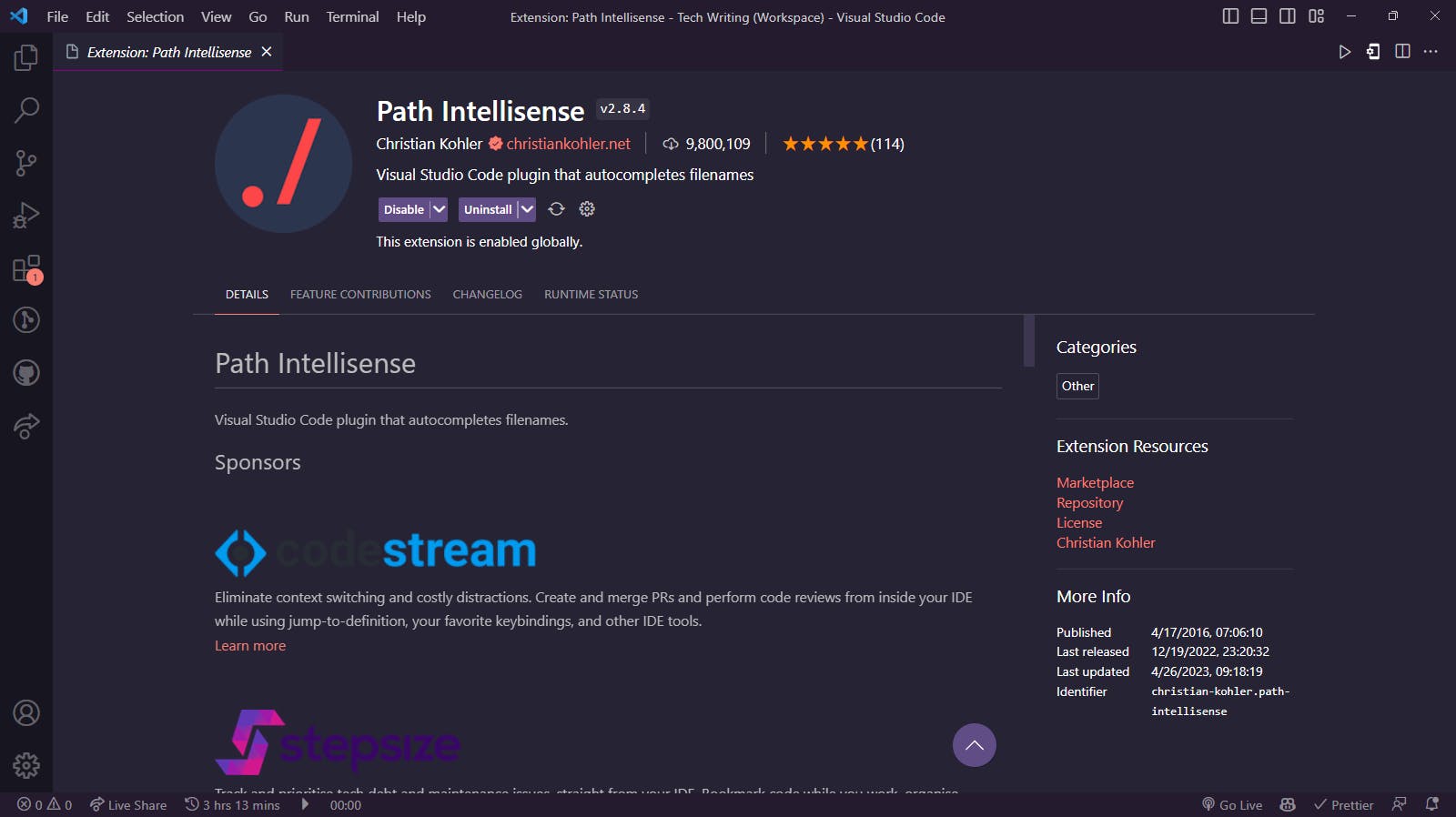Open the Run and Debug view
The width and height of the screenshot is (1456, 817).
[x=26, y=216]
